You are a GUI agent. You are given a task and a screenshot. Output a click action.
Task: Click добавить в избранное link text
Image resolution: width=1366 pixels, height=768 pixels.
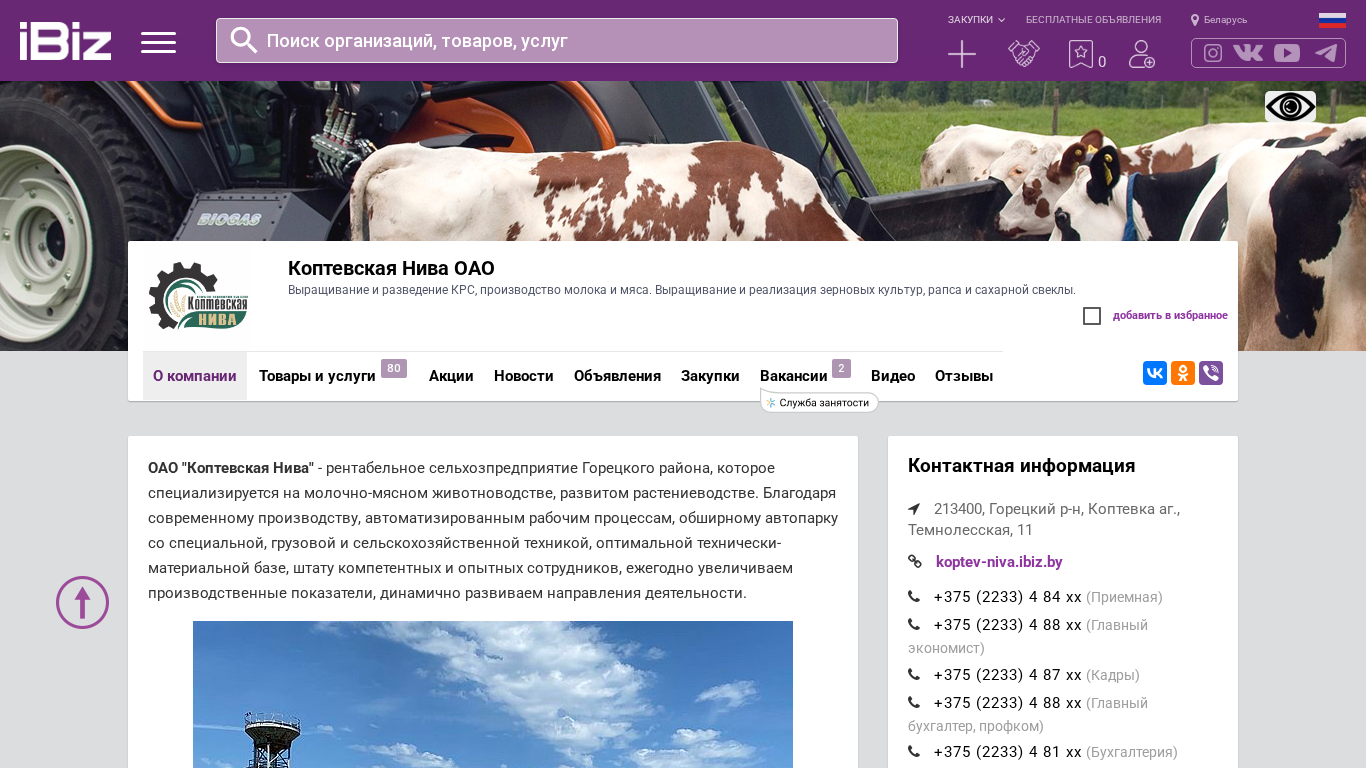coord(1170,316)
